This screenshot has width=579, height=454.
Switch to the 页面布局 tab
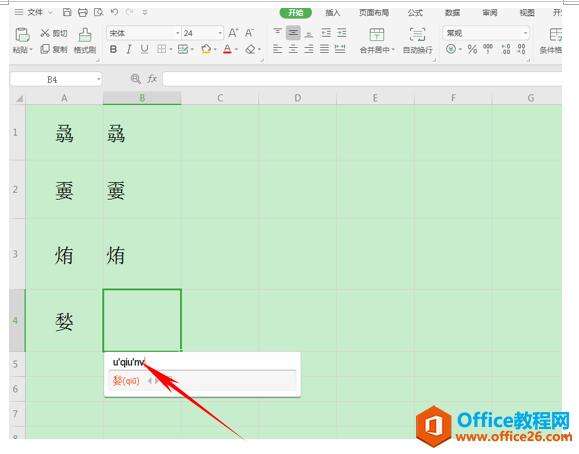374,13
